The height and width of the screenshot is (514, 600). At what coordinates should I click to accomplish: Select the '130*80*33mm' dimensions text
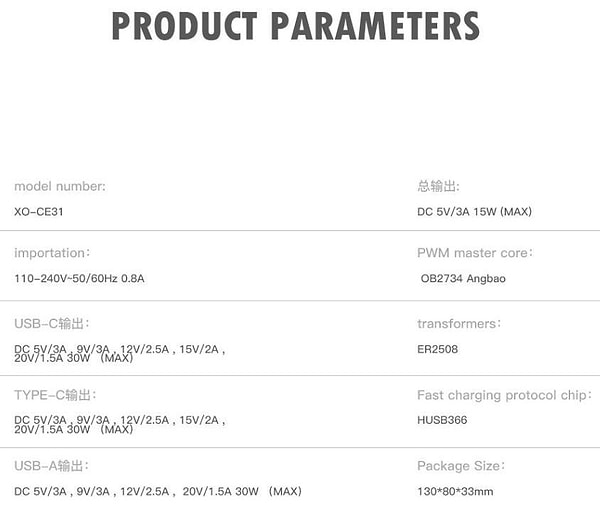[455, 491]
